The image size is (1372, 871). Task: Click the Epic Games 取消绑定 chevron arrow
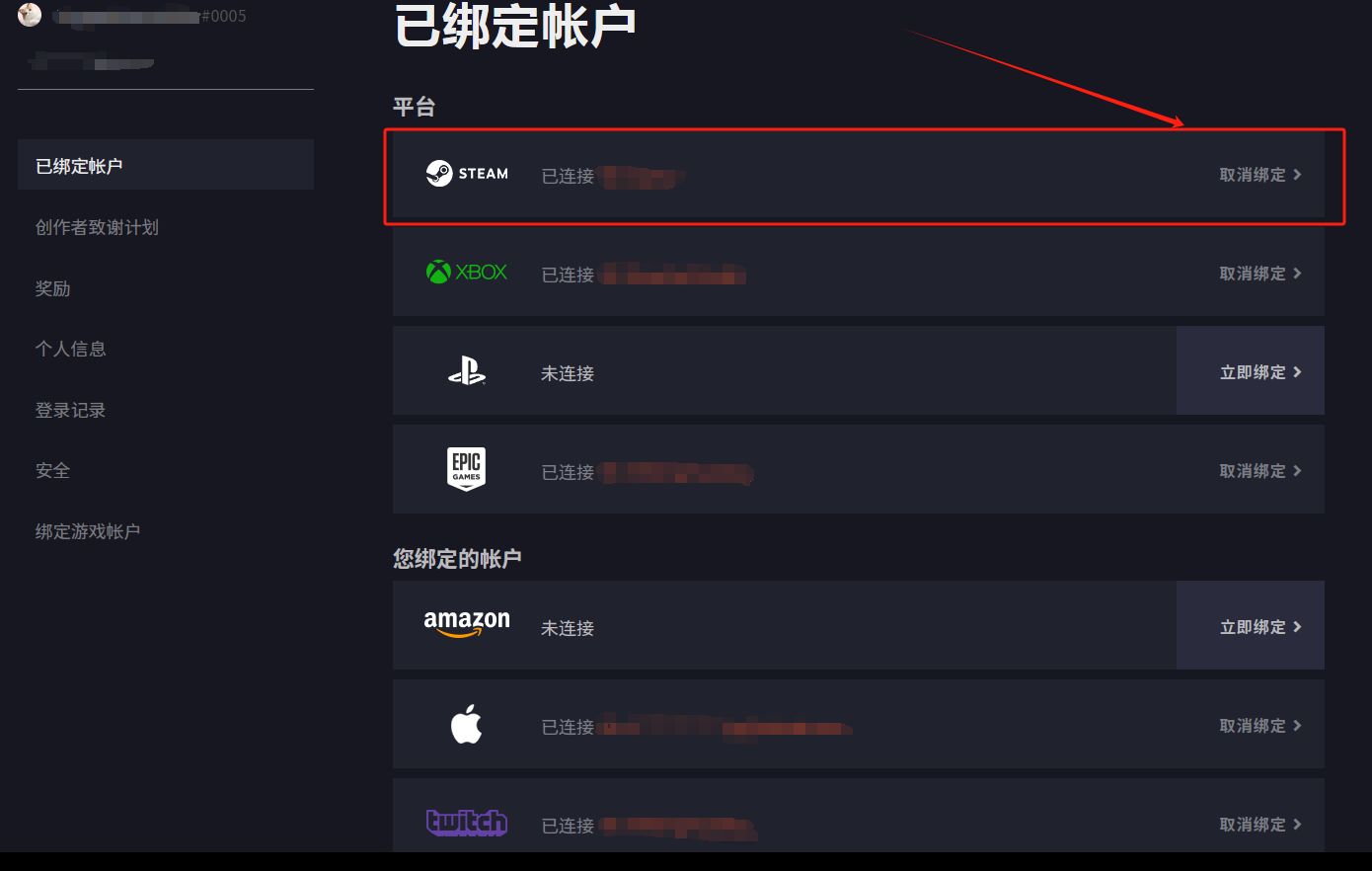click(x=1297, y=471)
